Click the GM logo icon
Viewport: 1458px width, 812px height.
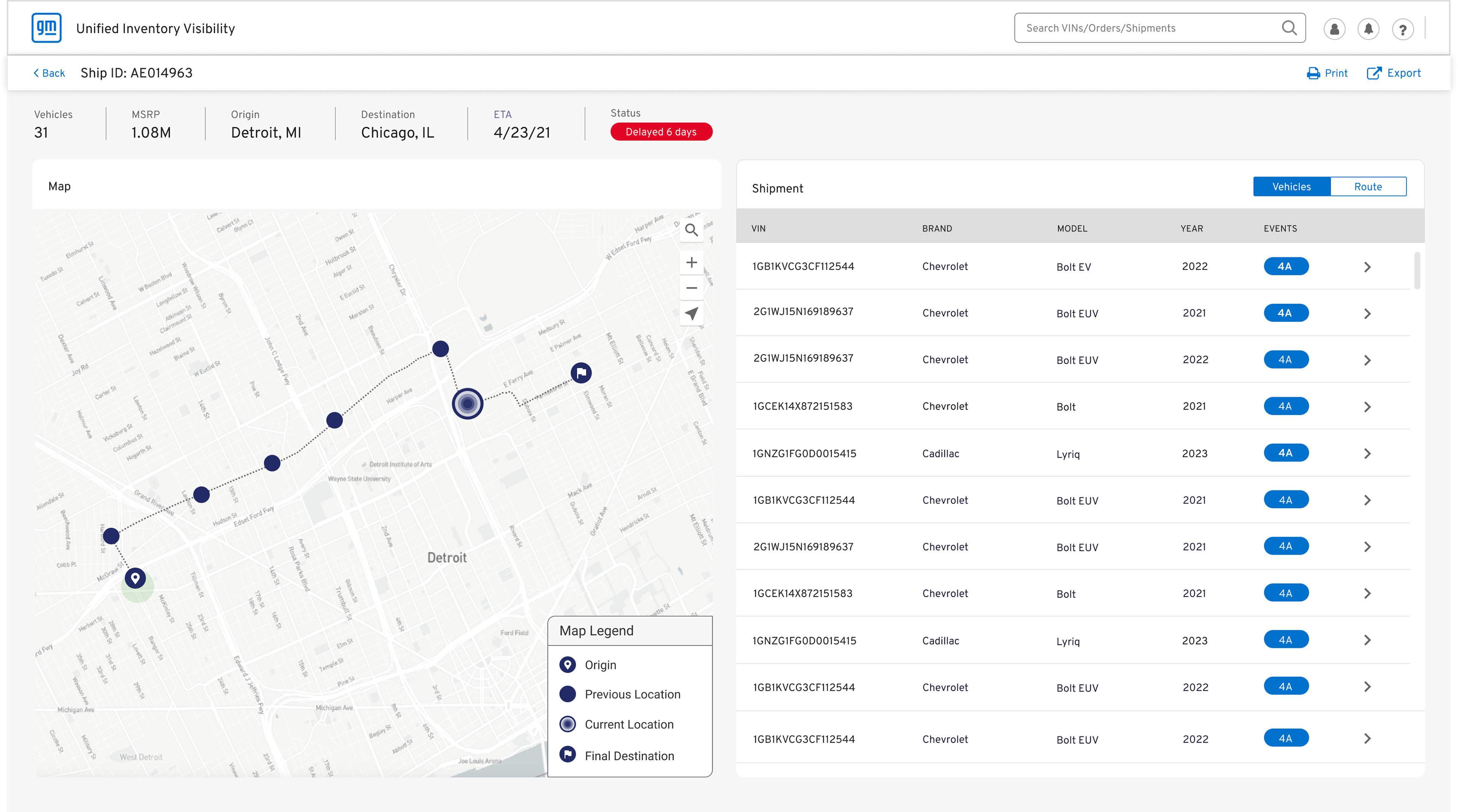pyautogui.click(x=46, y=28)
